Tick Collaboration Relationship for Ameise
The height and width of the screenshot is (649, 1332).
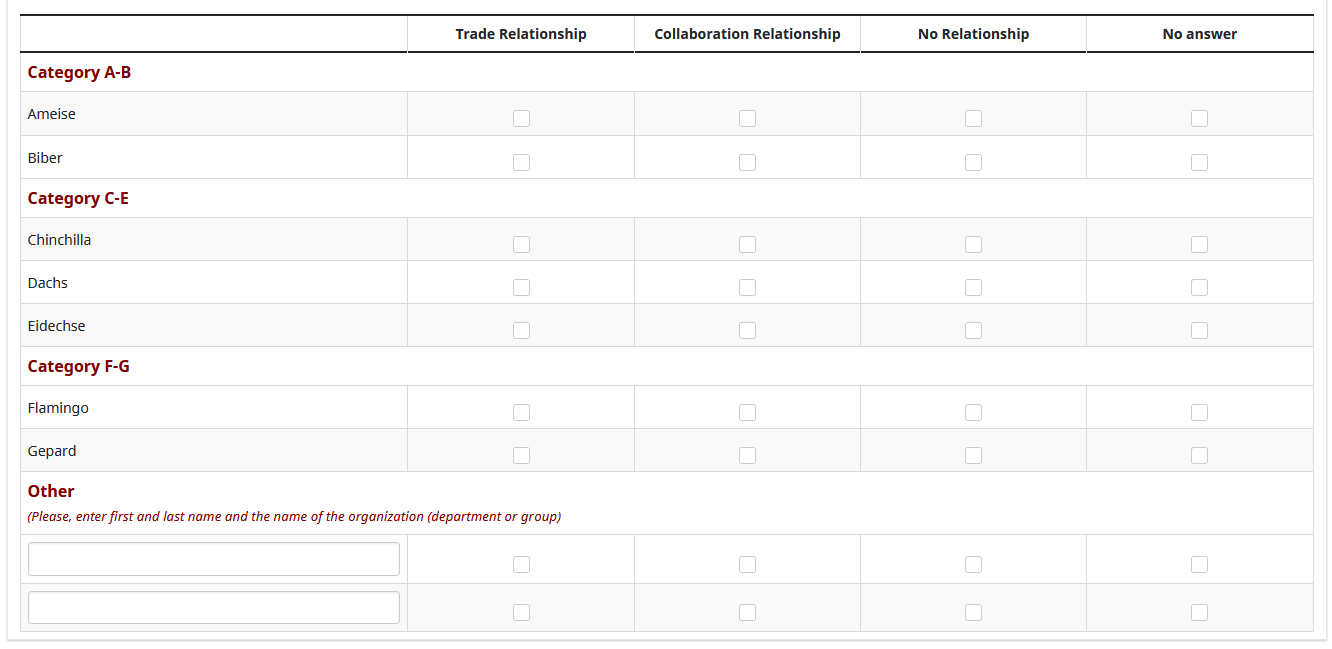pyautogui.click(x=747, y=118)
